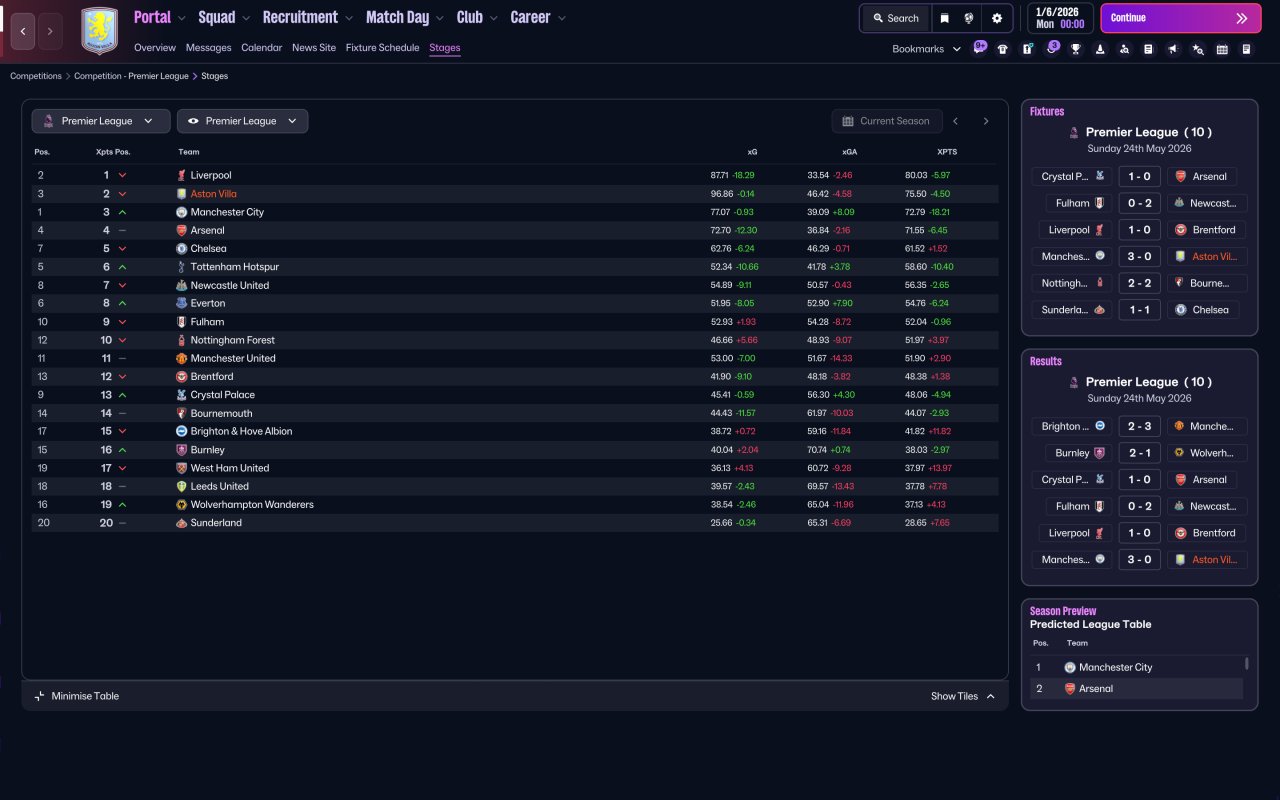Click the Tottenham Hotspur crest in the table

pos(181,267)
